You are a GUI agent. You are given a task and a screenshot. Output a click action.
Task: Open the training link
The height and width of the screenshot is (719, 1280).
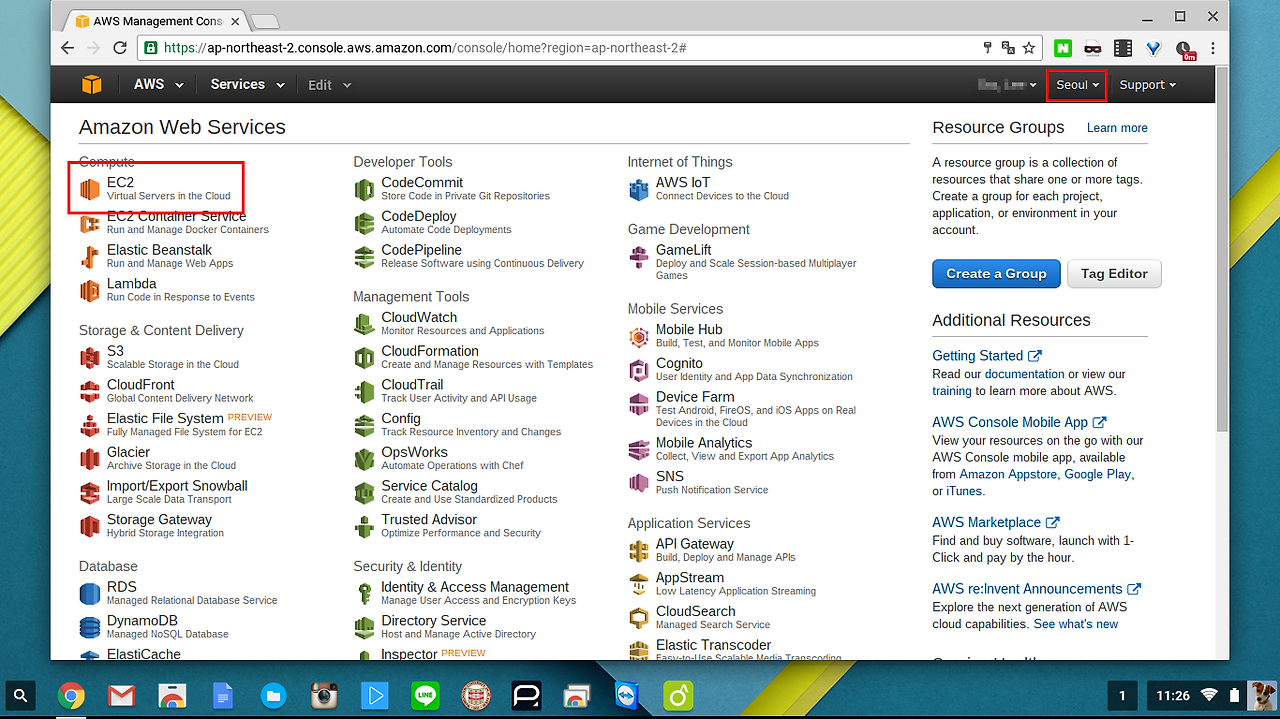point(951,391)
